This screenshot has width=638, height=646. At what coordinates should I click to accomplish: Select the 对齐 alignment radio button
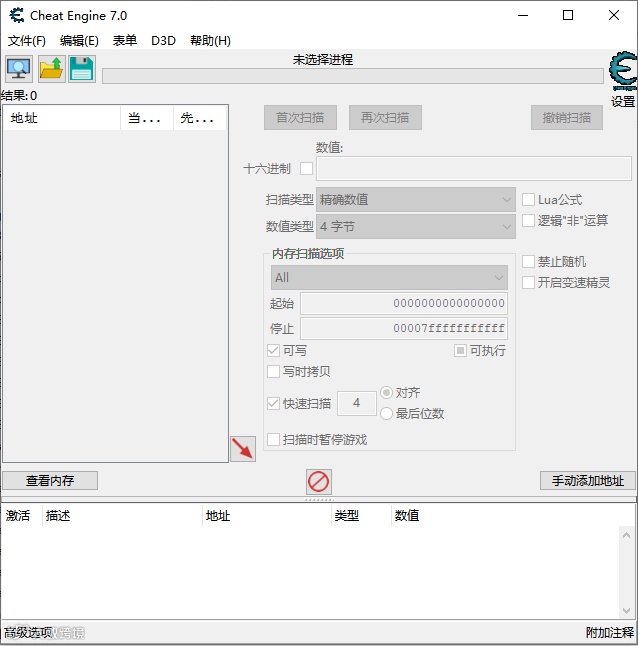[x=386, y=393]
